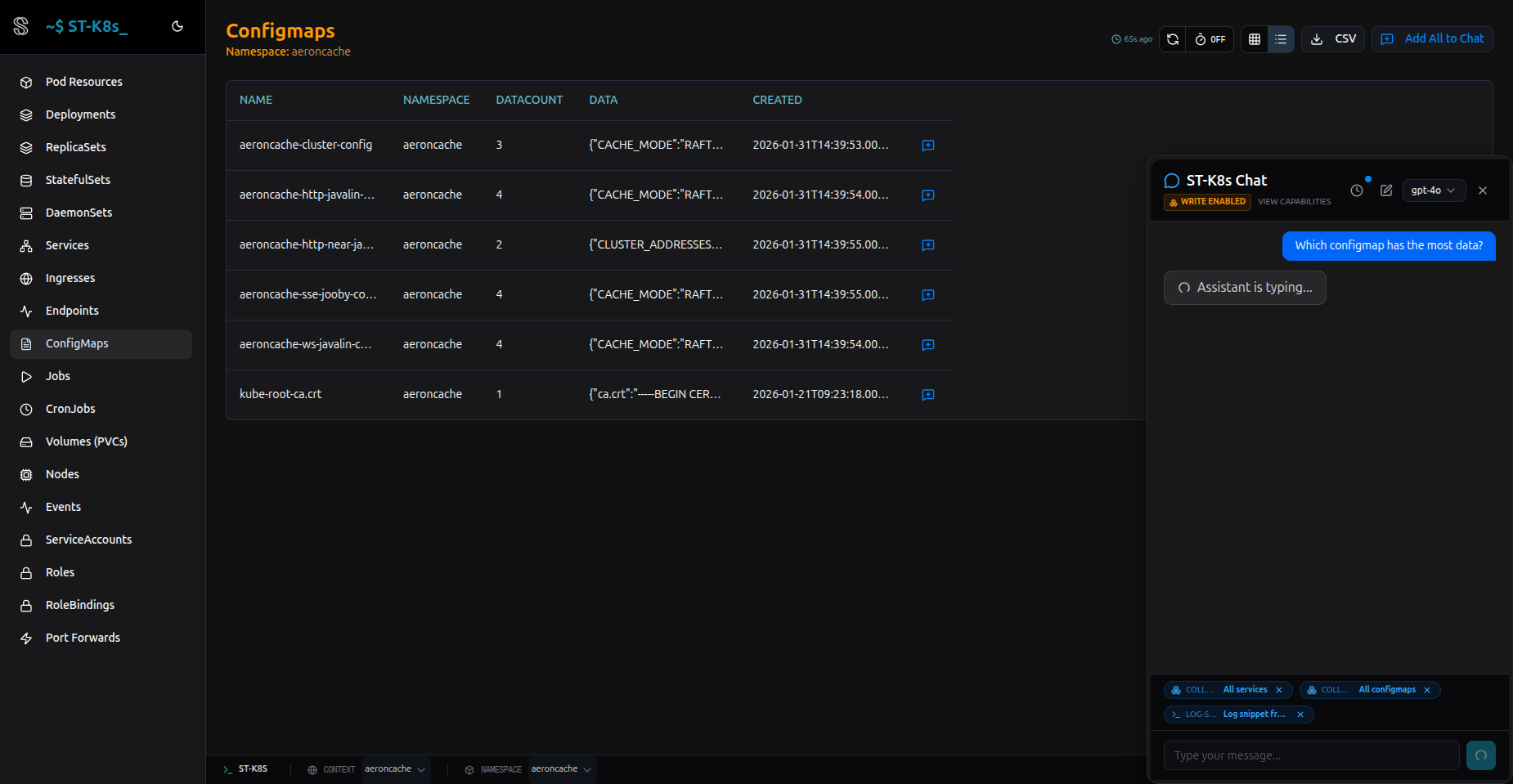This screenshot has width=1513, height=784.
Task: Click the Port Forwards lightning icon
Action: coord(26,638)
